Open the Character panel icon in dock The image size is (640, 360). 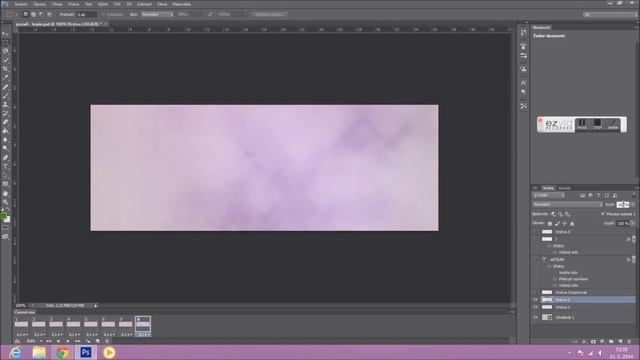[x=523, y=82]
